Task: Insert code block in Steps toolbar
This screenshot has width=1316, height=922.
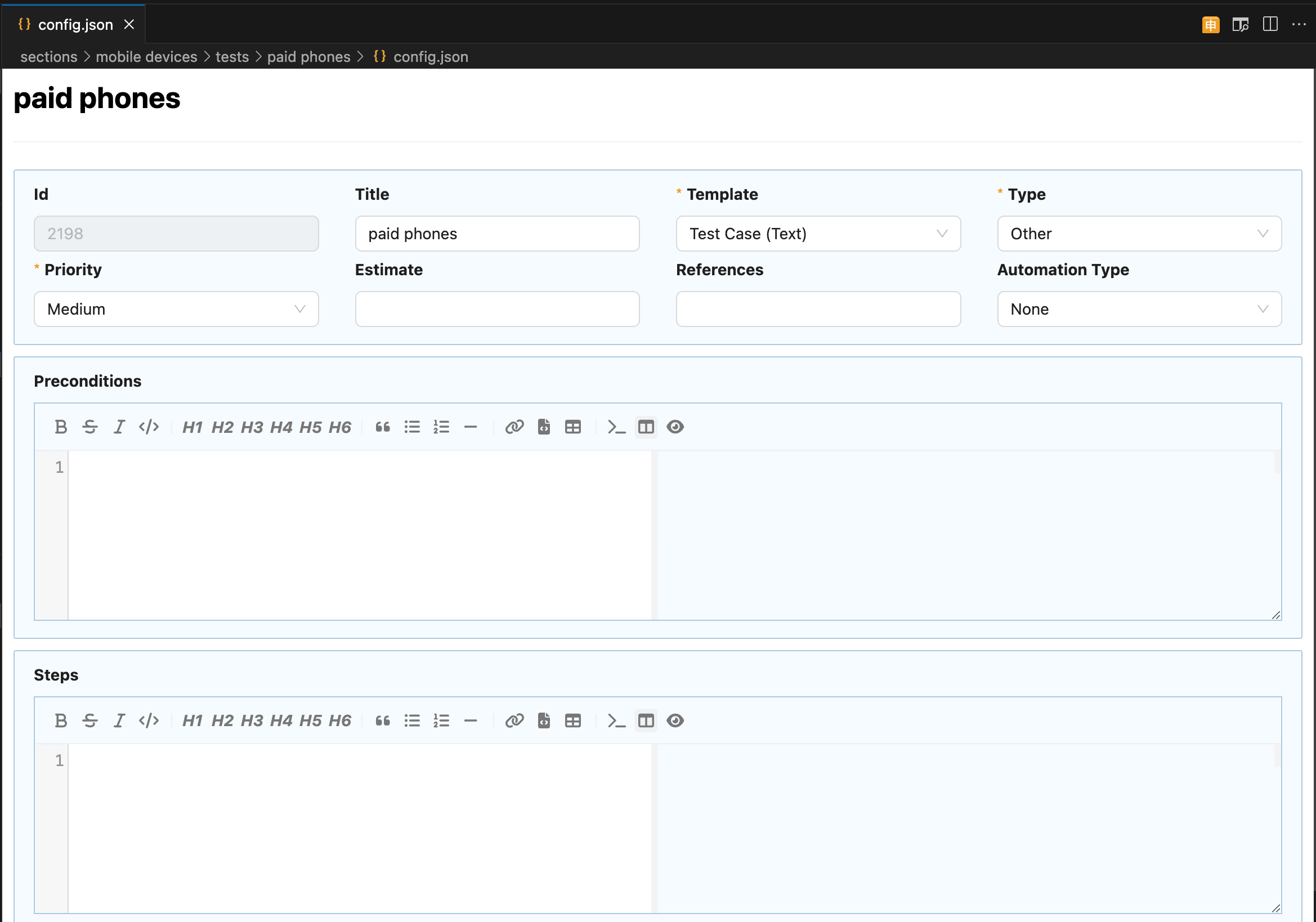Action: 617,720
